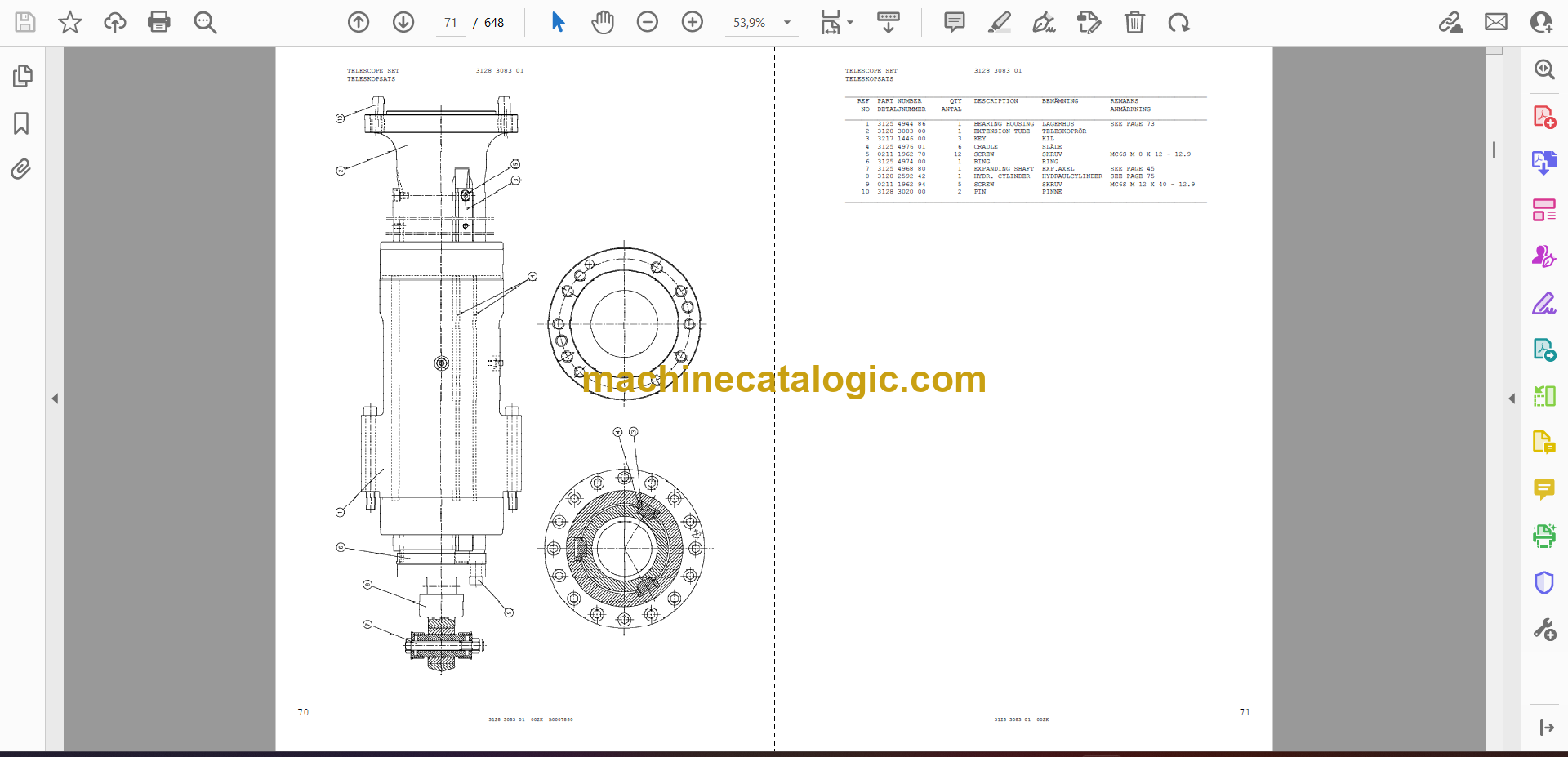The height and width of the screenshot is (757, 1568).
Task: Activate the hand pan tool
Action: (x=603, y=22)
